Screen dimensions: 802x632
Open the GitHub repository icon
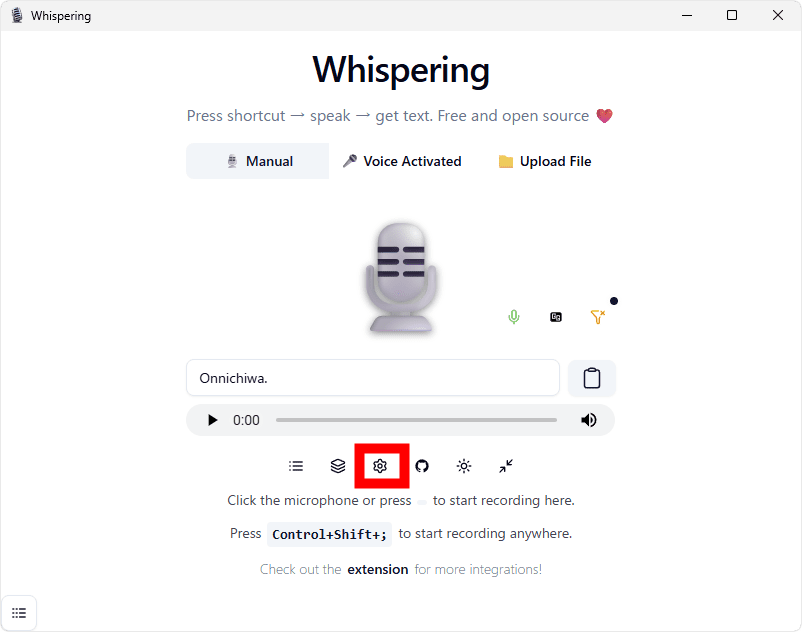(x=422, y=466)
